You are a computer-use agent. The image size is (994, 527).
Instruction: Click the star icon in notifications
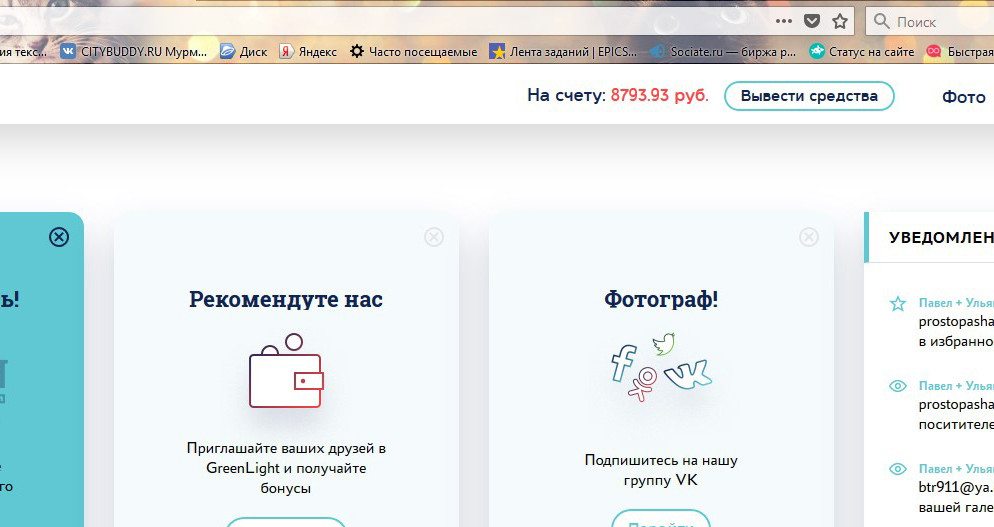coord(898,304)
